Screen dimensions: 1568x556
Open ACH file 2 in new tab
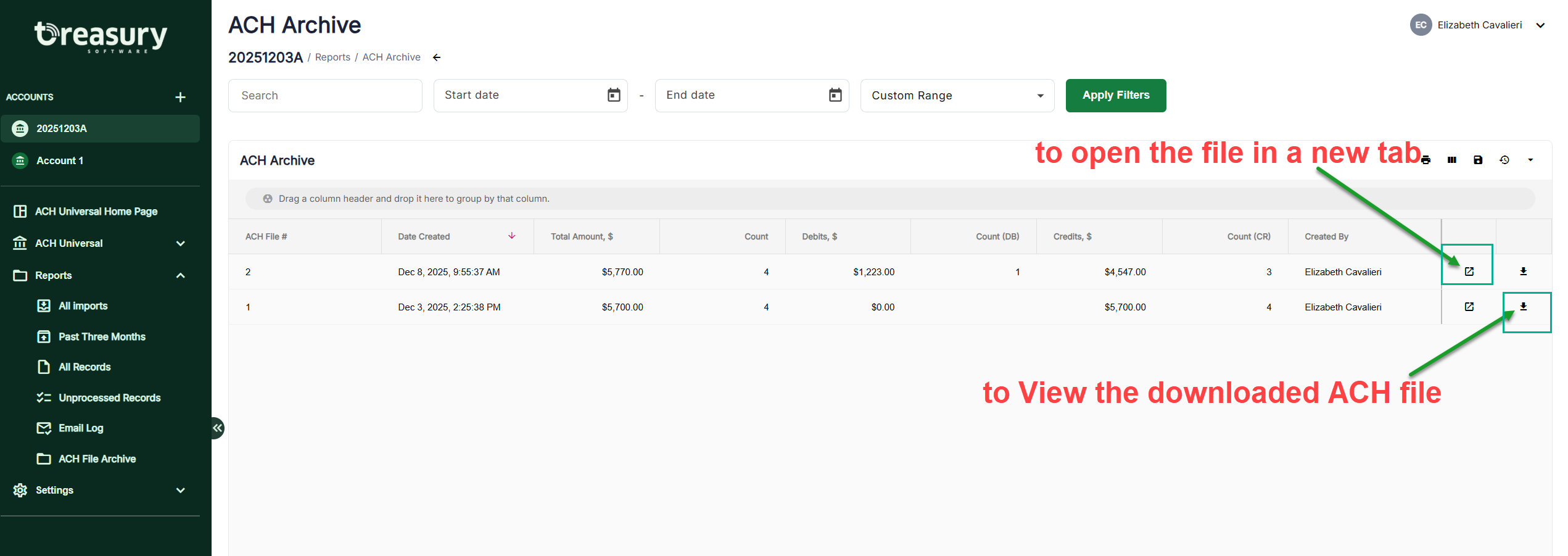tap(1469, 272)
